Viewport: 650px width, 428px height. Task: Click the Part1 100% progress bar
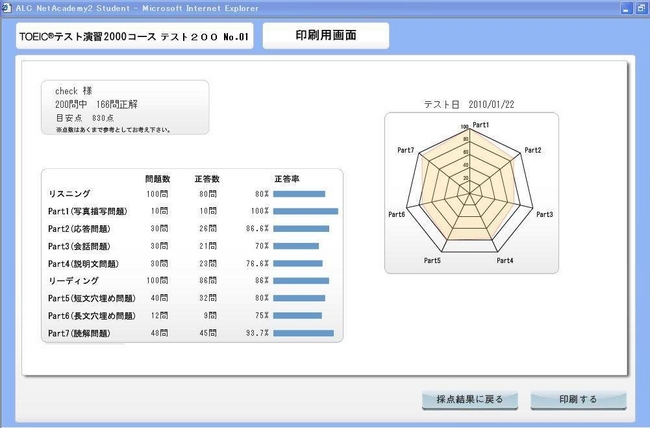click(x=306, y=211)
